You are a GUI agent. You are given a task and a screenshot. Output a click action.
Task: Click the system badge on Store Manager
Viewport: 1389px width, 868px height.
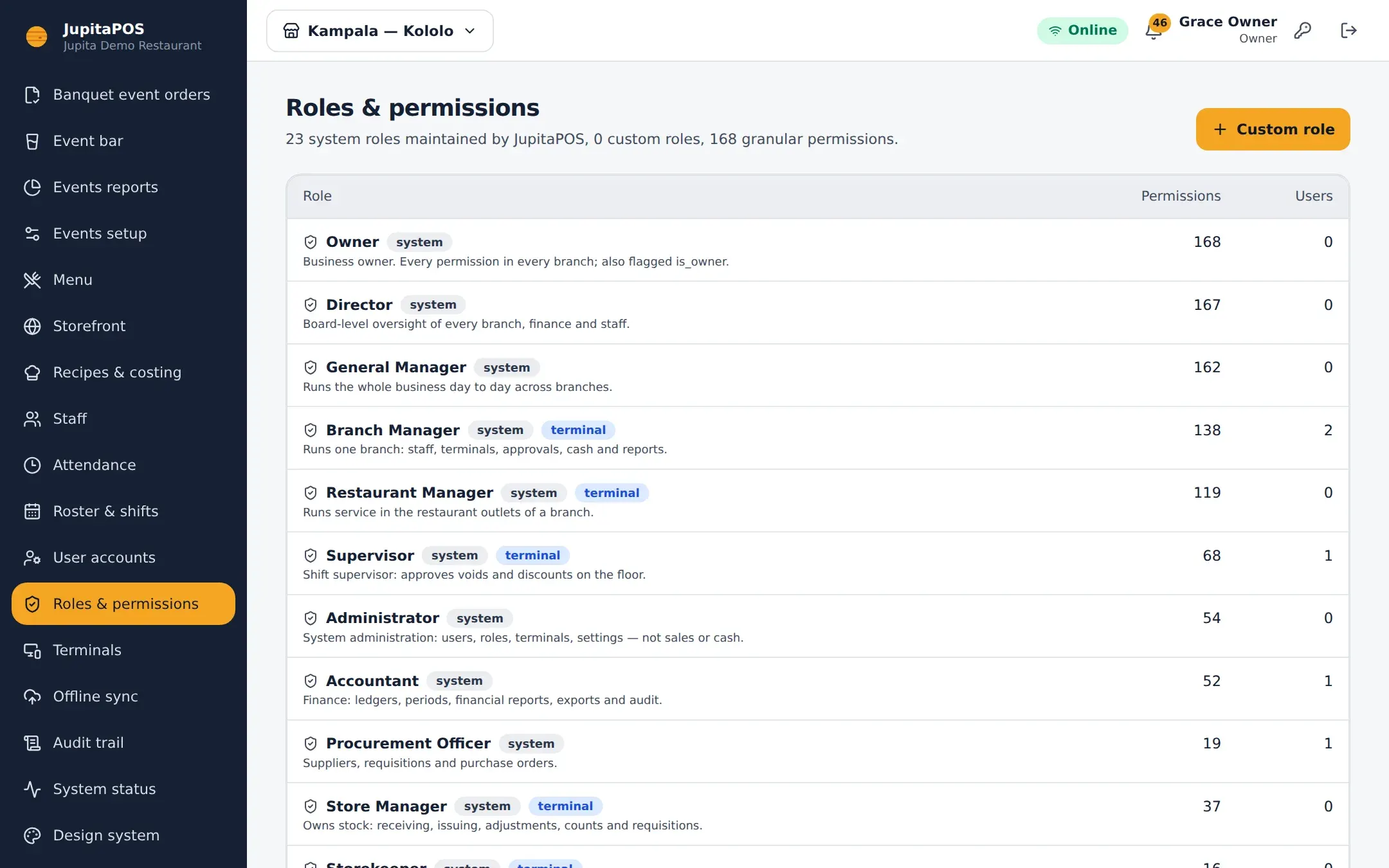coord(487,806)
